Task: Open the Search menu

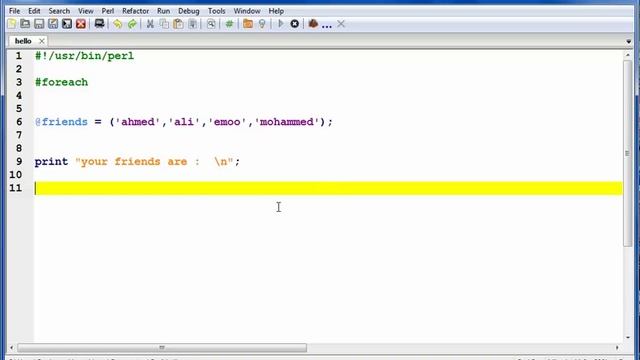Action: [59, 11]
